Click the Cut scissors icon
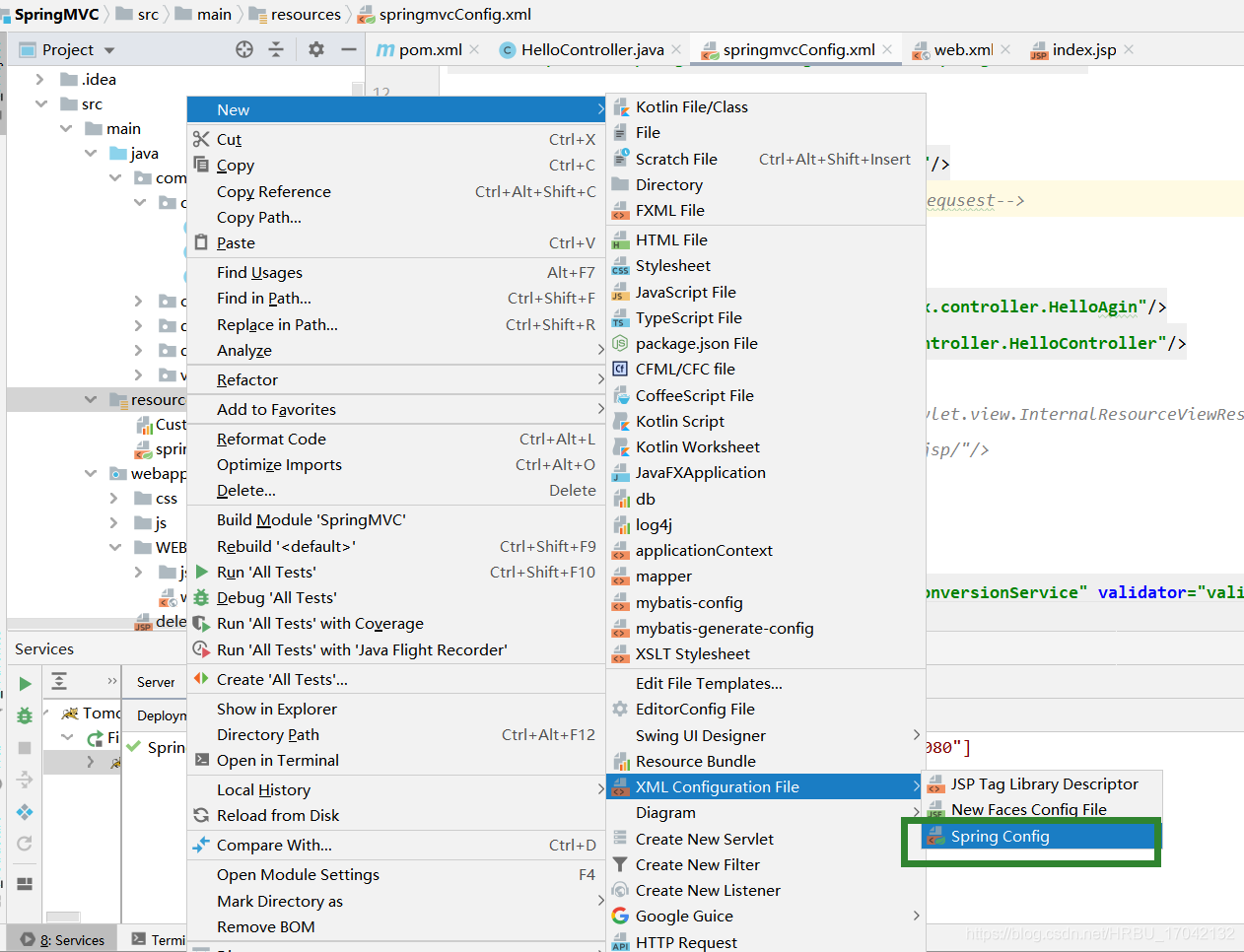The height and width of the screenshot is (952, 1244). point(201,140)
